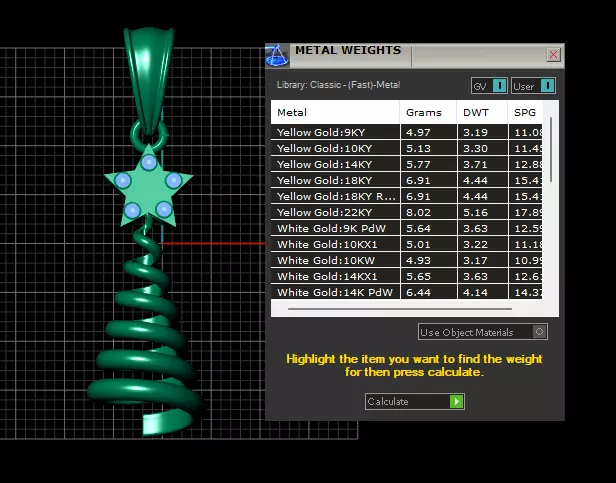The height and width of the screenshot is (483, 616).
Task: Select the pendant bail at the top
Action: 148,79
